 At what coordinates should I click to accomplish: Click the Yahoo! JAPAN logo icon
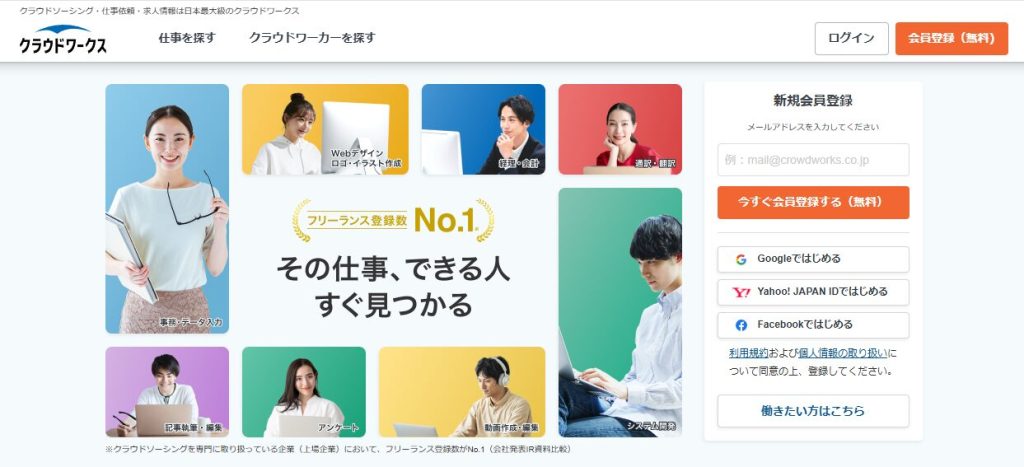(x=741, y=292)
